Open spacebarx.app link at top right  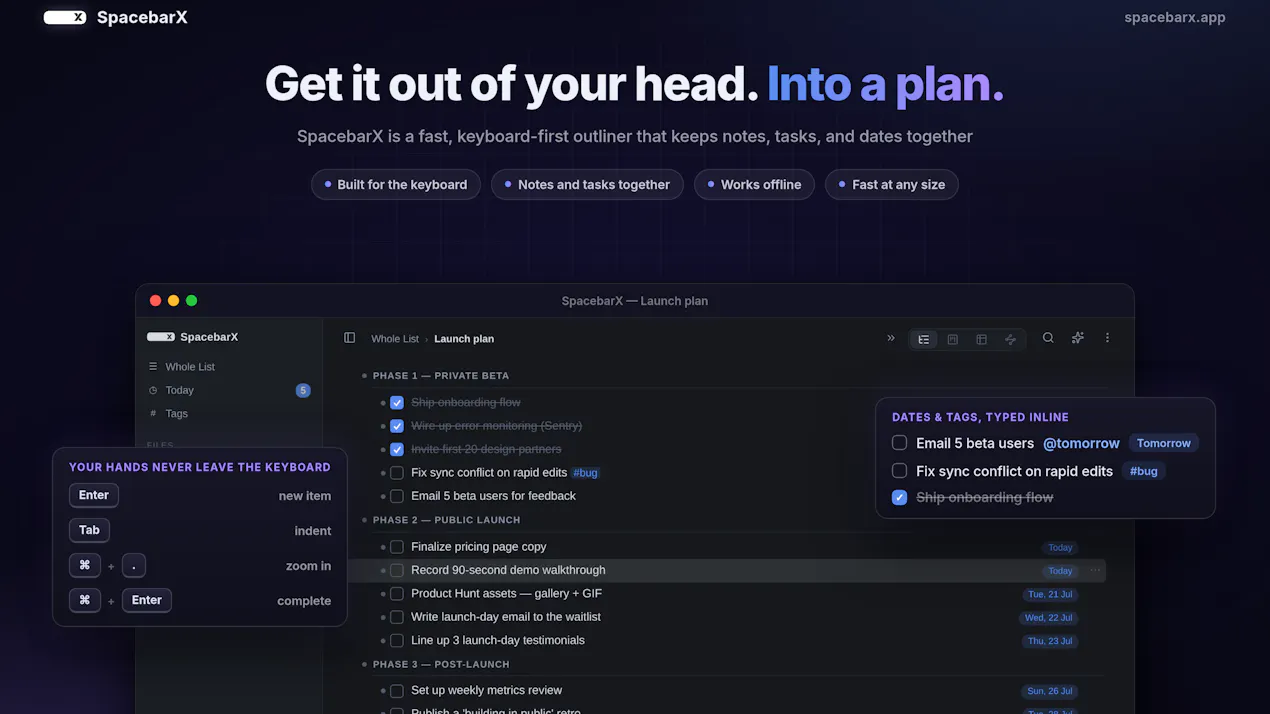[x=1174, y=17]
